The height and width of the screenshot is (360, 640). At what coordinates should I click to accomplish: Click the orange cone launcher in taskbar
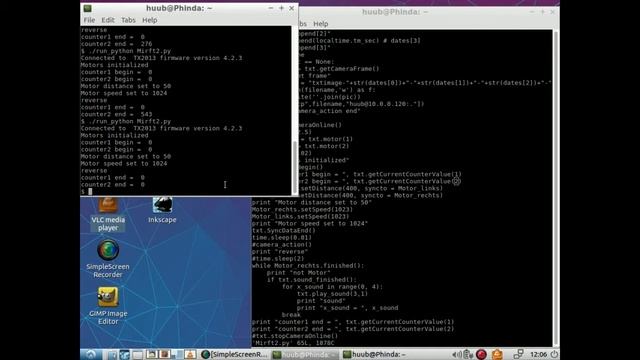[x=190, y=354]
